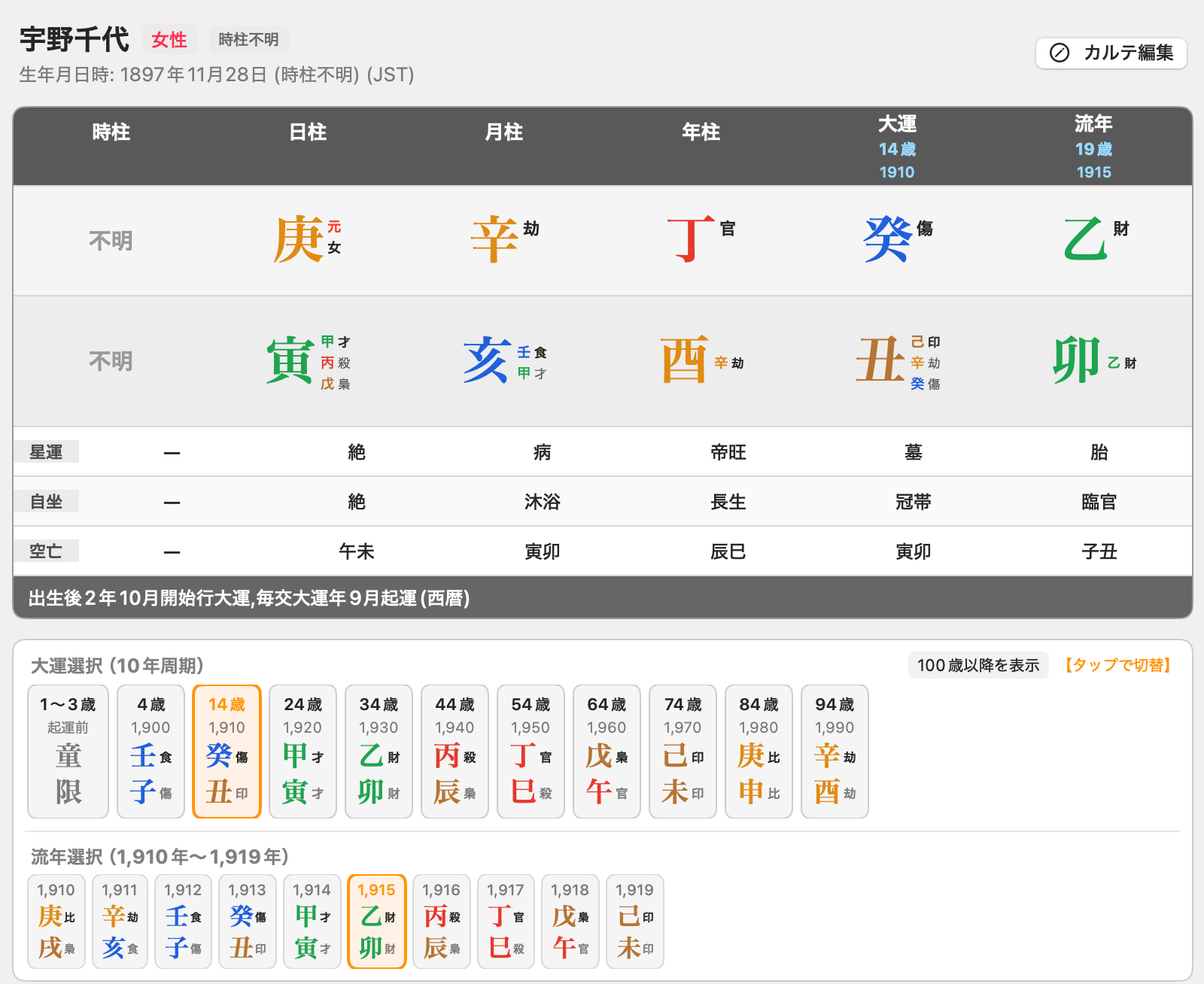Click the month branch character 亥
The width and height of the screenshot is (1204, 984).
486,360
